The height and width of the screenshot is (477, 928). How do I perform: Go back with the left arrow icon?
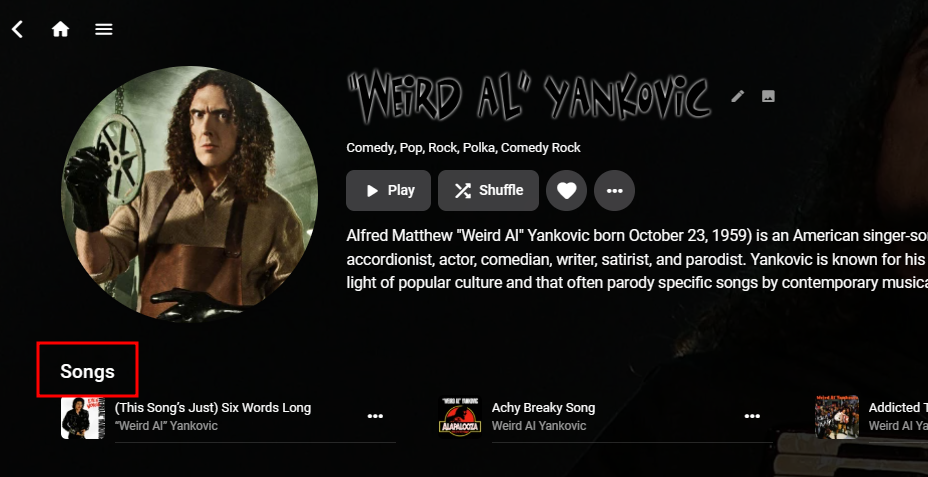pyautogui.click(x=18, y=29)
